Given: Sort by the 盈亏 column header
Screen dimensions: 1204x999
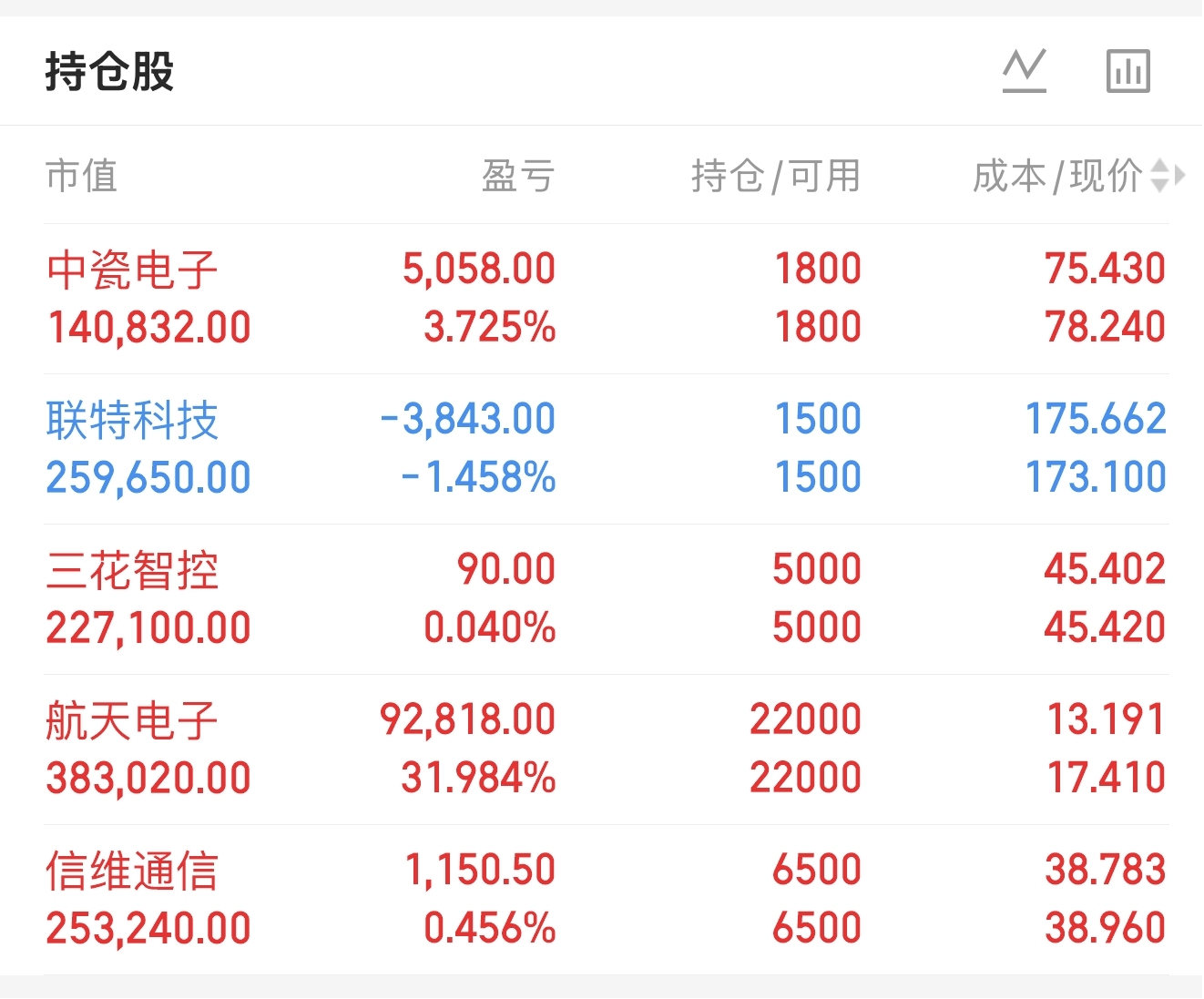Looking at the screenshot, I should [517, 176].
